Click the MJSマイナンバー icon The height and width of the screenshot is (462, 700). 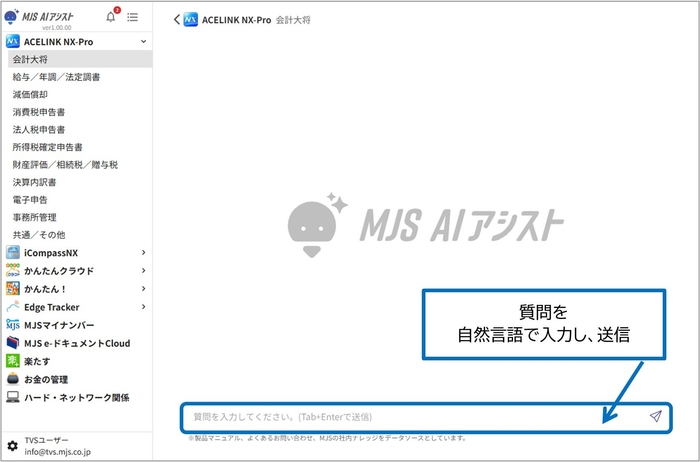point(13,325)
